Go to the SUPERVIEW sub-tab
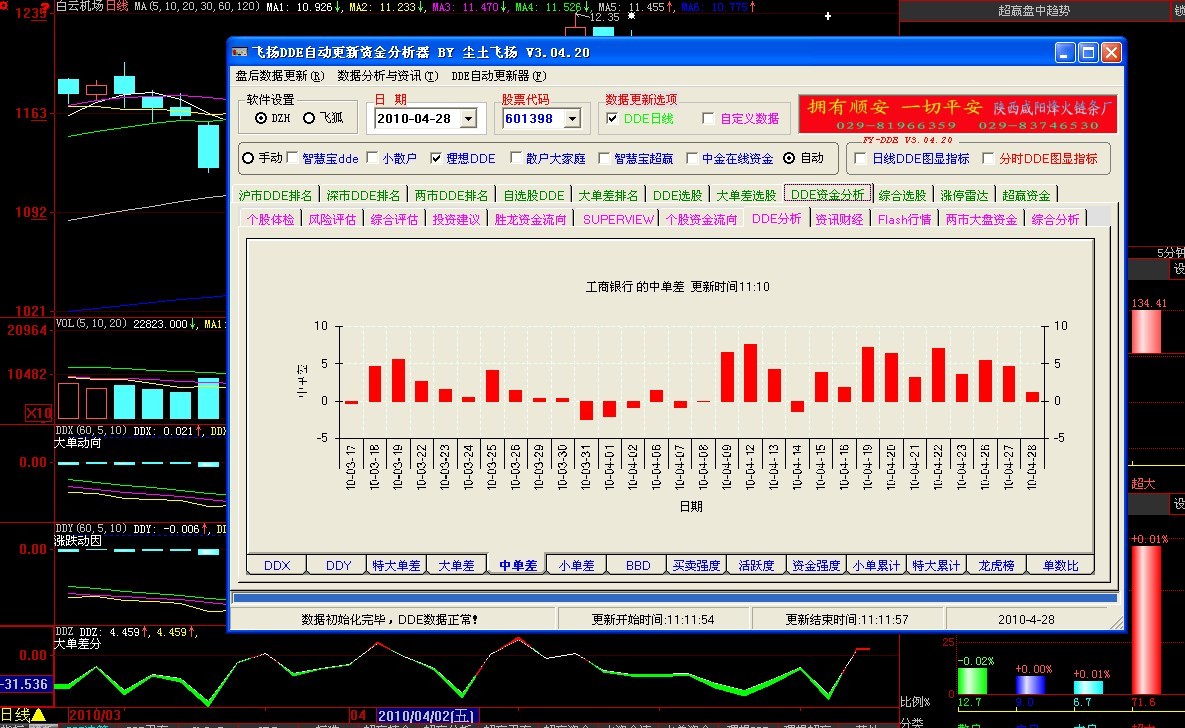 tap(618, 219)
